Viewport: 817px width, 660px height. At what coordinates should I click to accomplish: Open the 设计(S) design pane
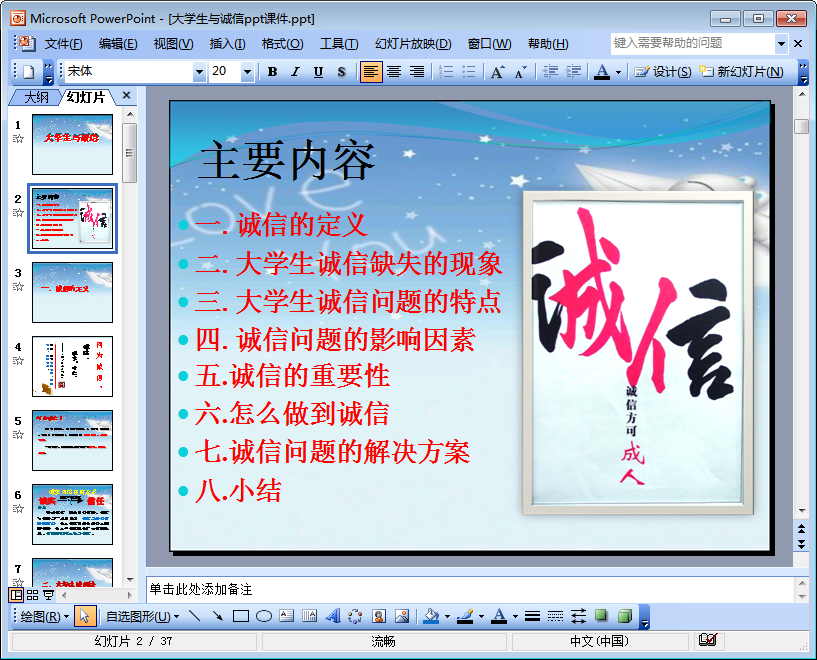coord(663,72)
